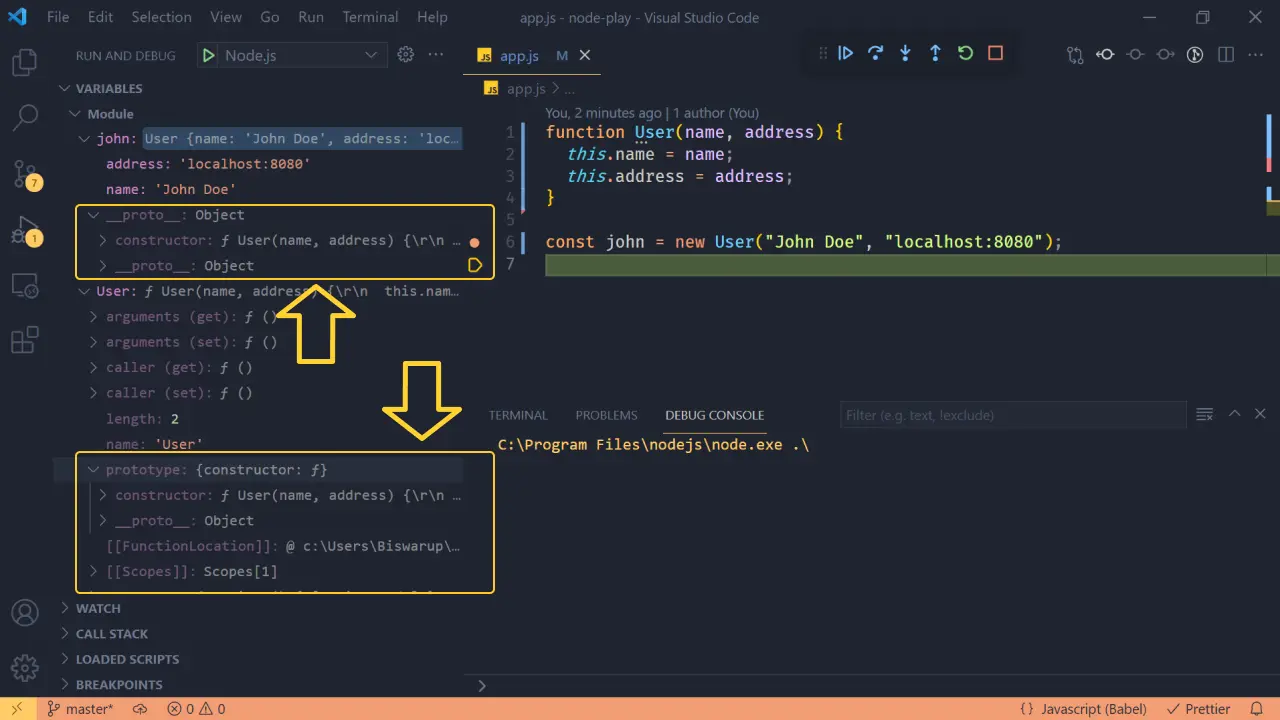Click Continue in the debug toolbar
This screenshot has height=720, width=1280.
click(845, 53)
